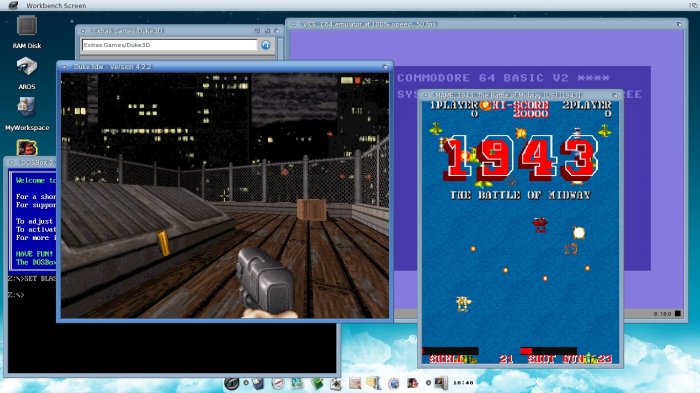Viewport: 700px width, 393px height.
Task: Launch the compass browser icon in dock
Action: pyautogui.click(x=278, y=383)
